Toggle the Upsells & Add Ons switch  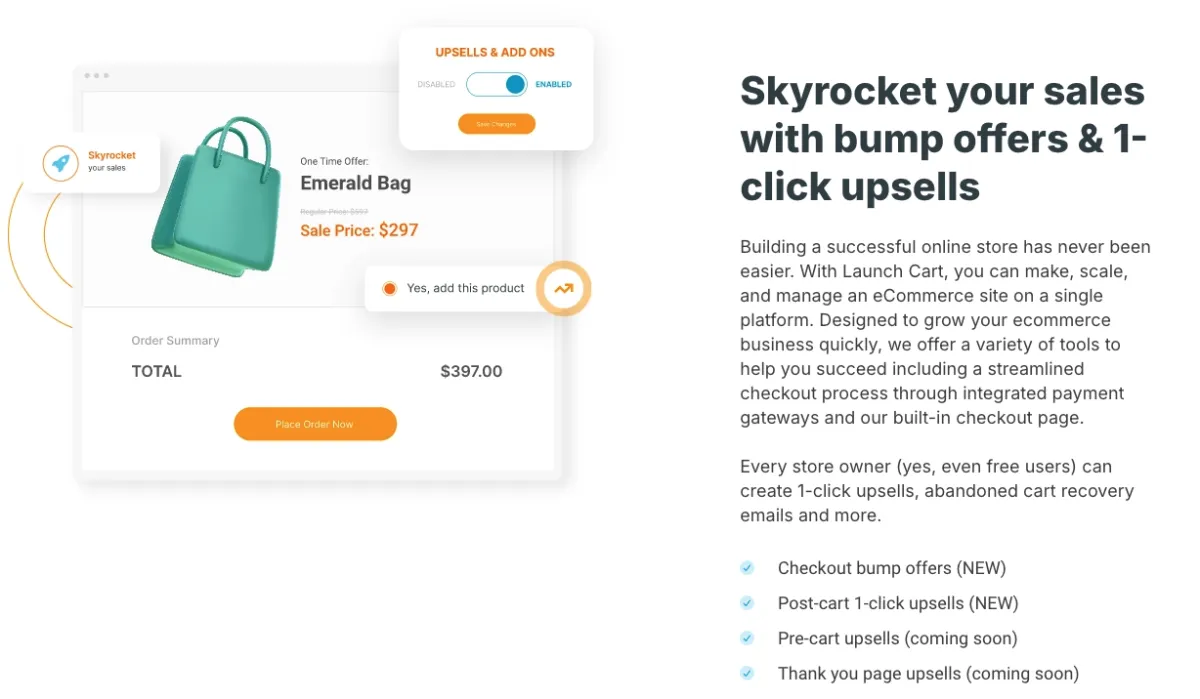(x=496, y=85)
